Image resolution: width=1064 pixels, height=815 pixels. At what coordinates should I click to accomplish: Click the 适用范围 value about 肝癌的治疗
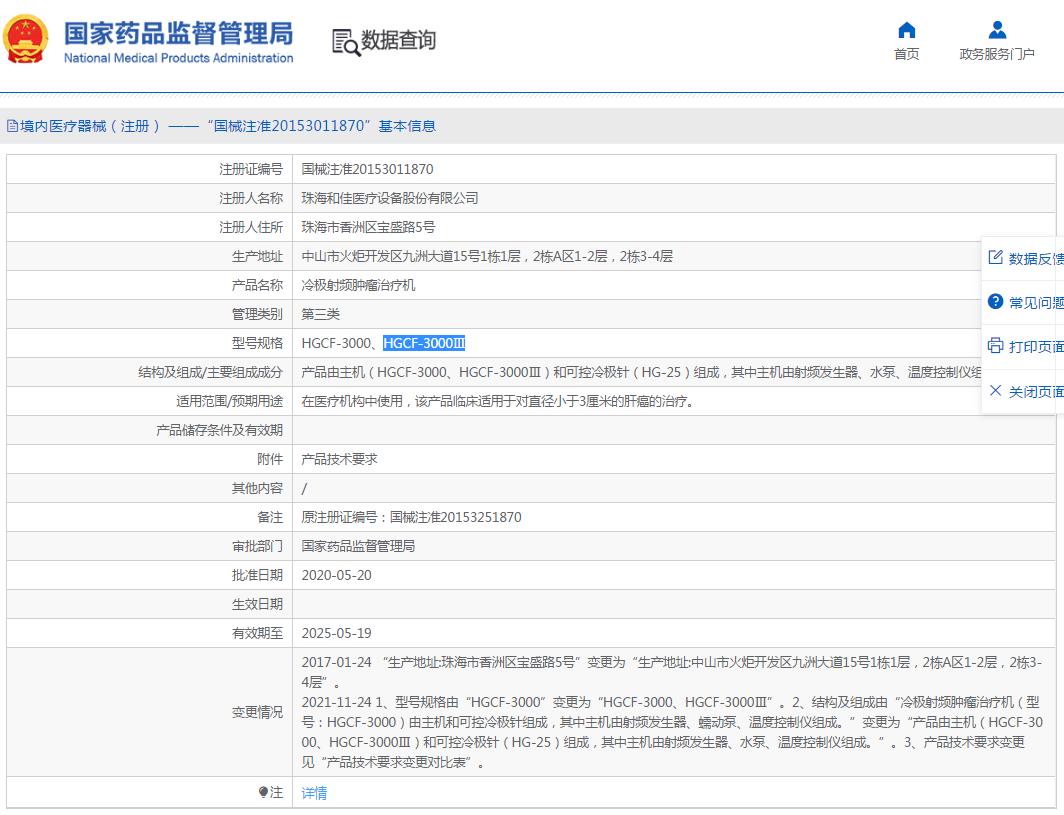499,402
